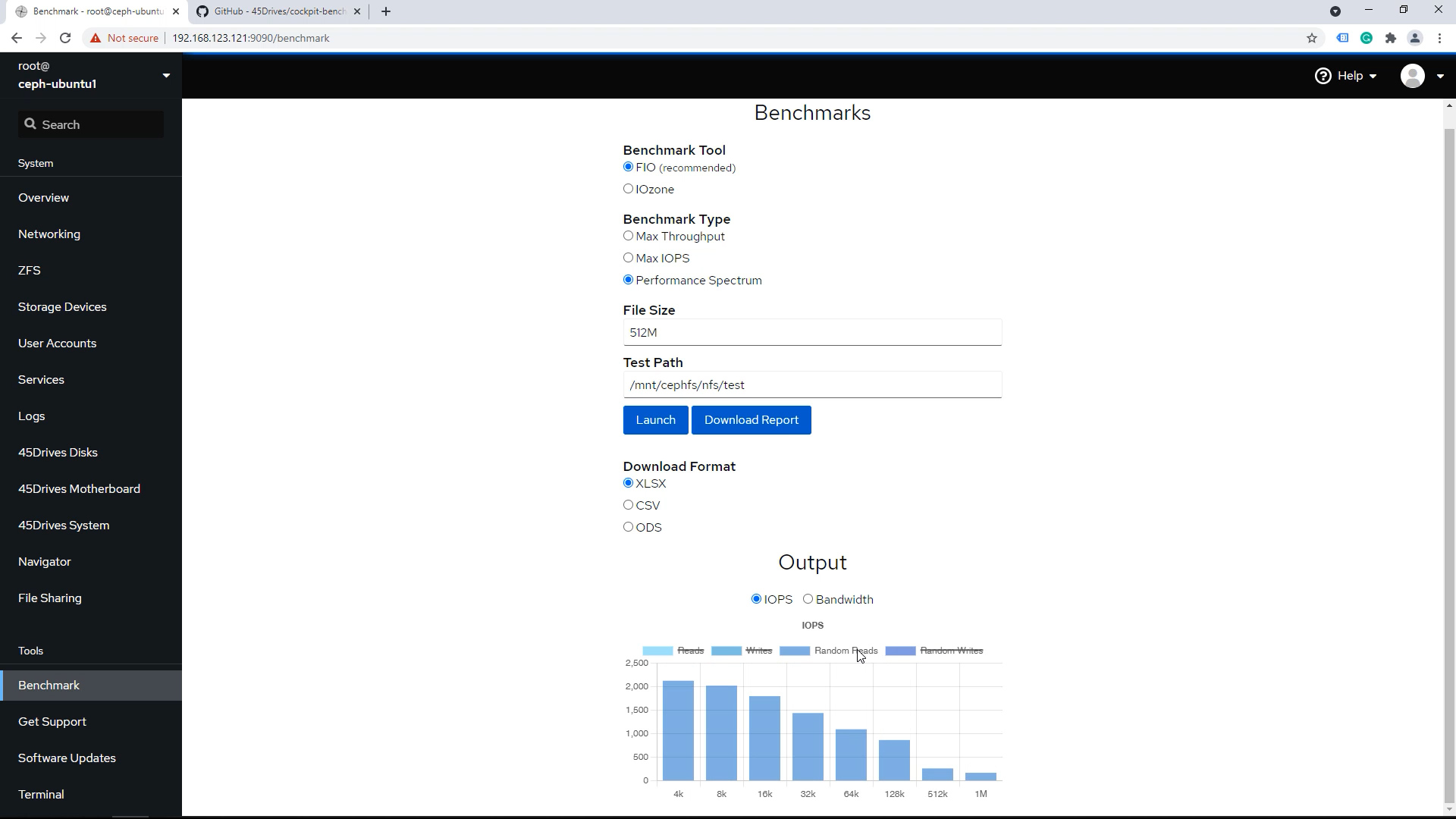The height and width of the screenshot is (819, 1456).
Task: Close the GitHub cockpit-benchmark tab
Action: (x=358, y=11)
